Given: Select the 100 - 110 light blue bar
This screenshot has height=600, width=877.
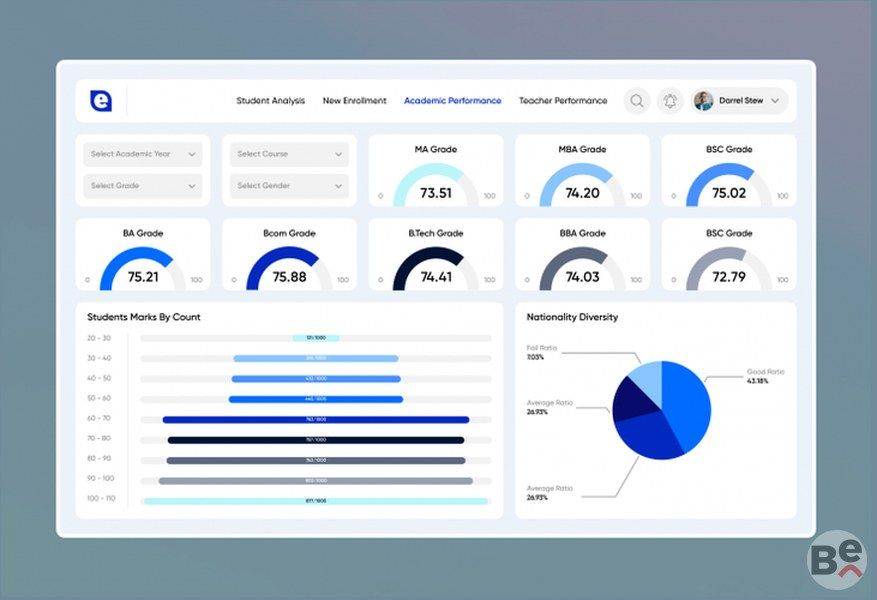Looking at the screenshot, I should click(316, 501).
